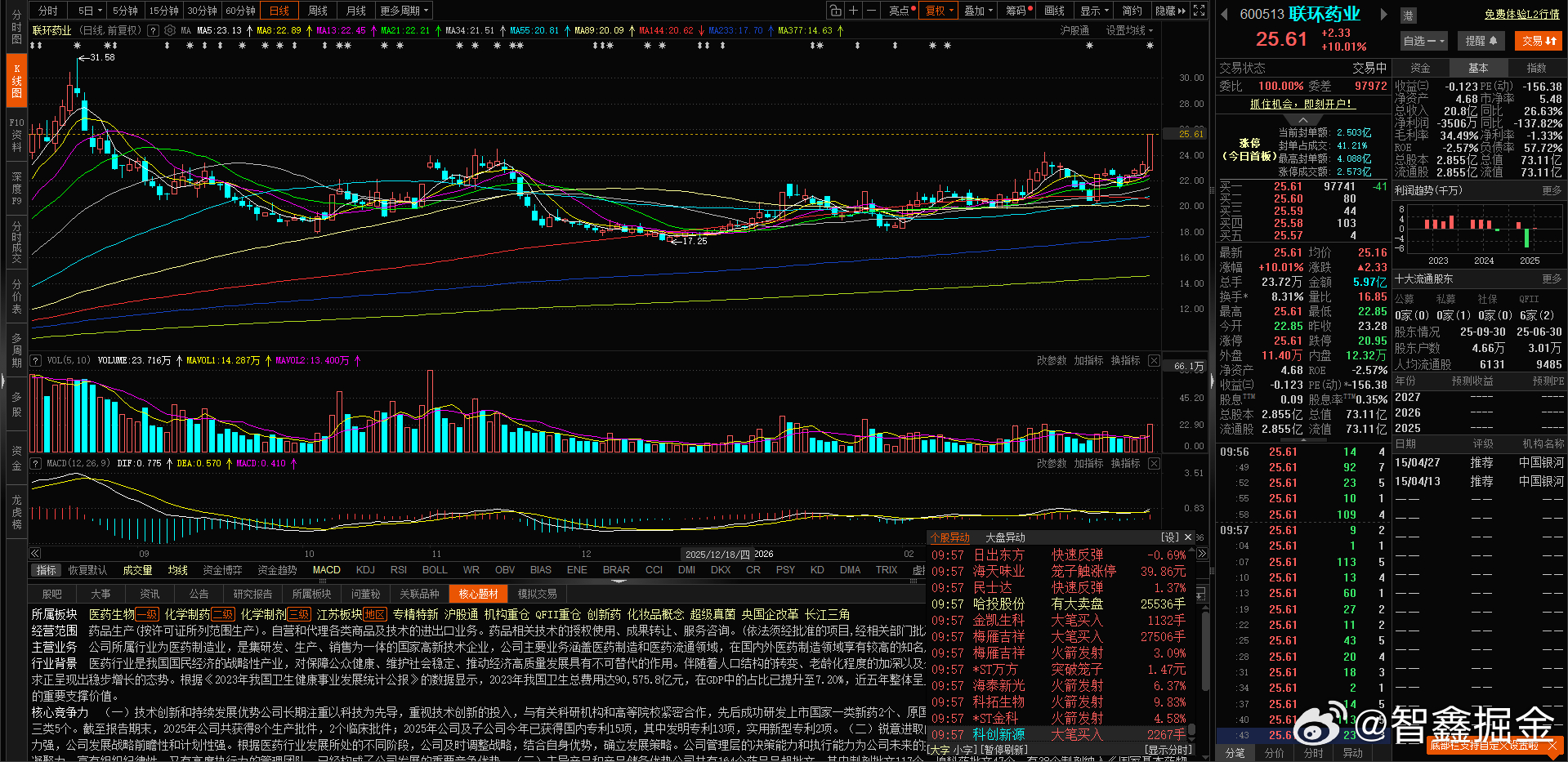Click 更多 next to 十大流通股东
This screenshot has width=1568, height=762.
[1552, 279]
